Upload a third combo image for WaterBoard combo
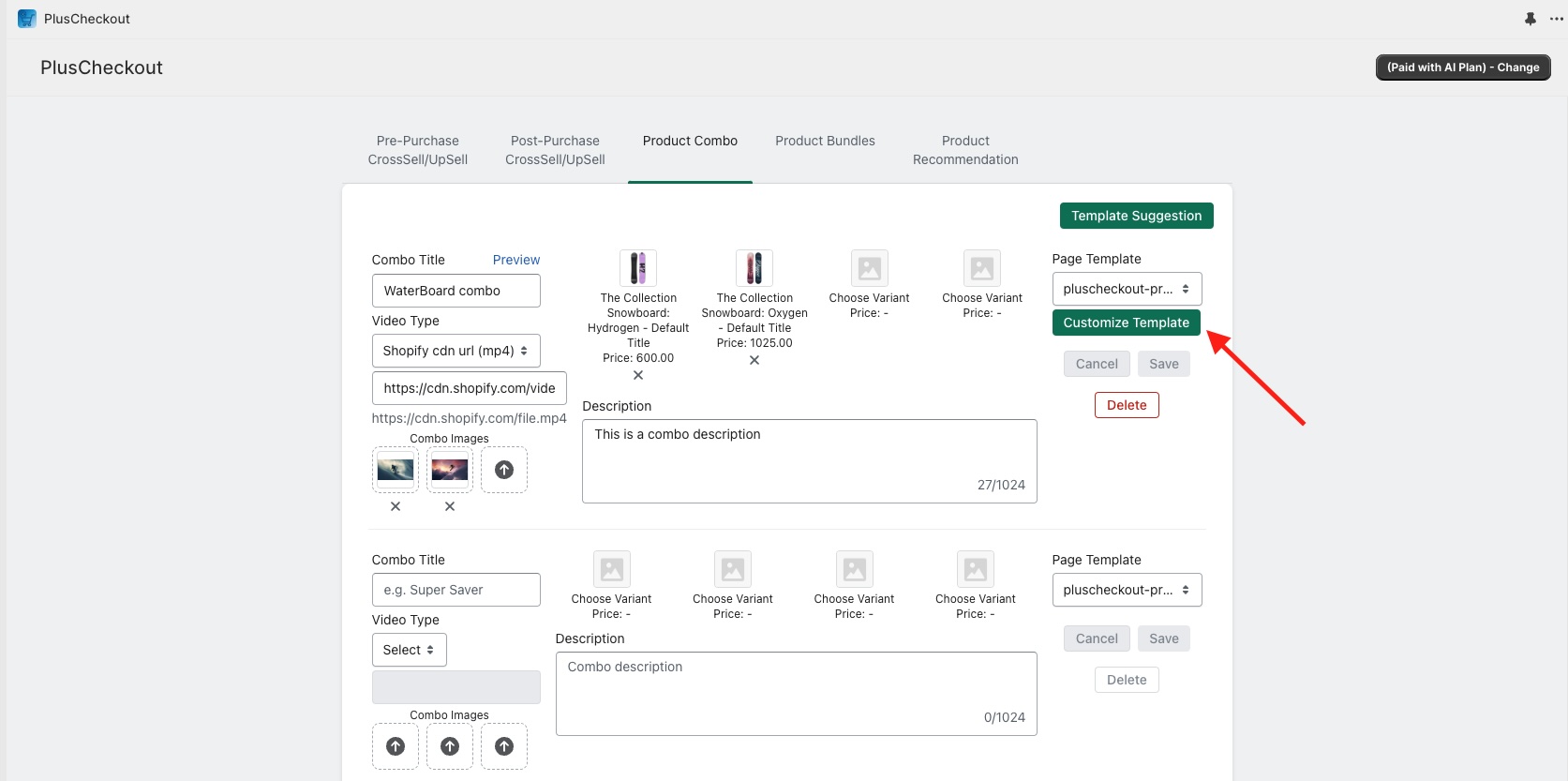This screenshot has height=781, width=1568. click(504, 470)
